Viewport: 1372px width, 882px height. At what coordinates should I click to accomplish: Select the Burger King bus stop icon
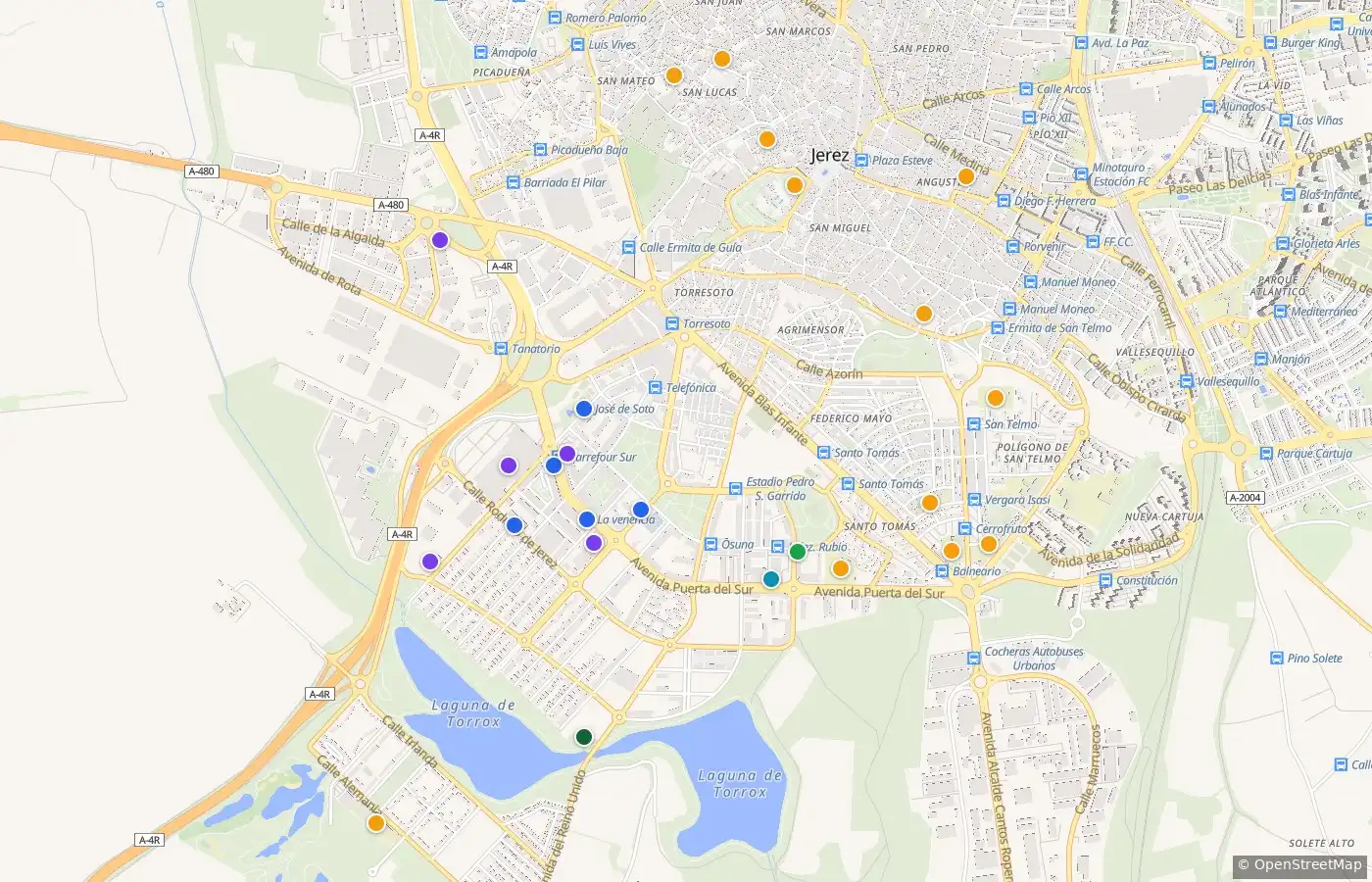[x=1270, y=43]
